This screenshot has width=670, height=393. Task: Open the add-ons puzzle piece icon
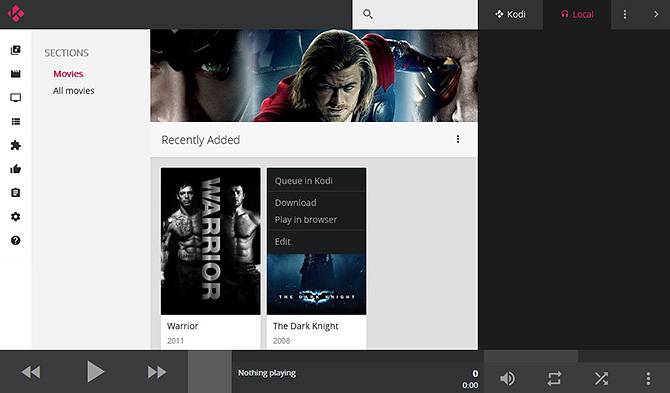[x=15, y=145]
